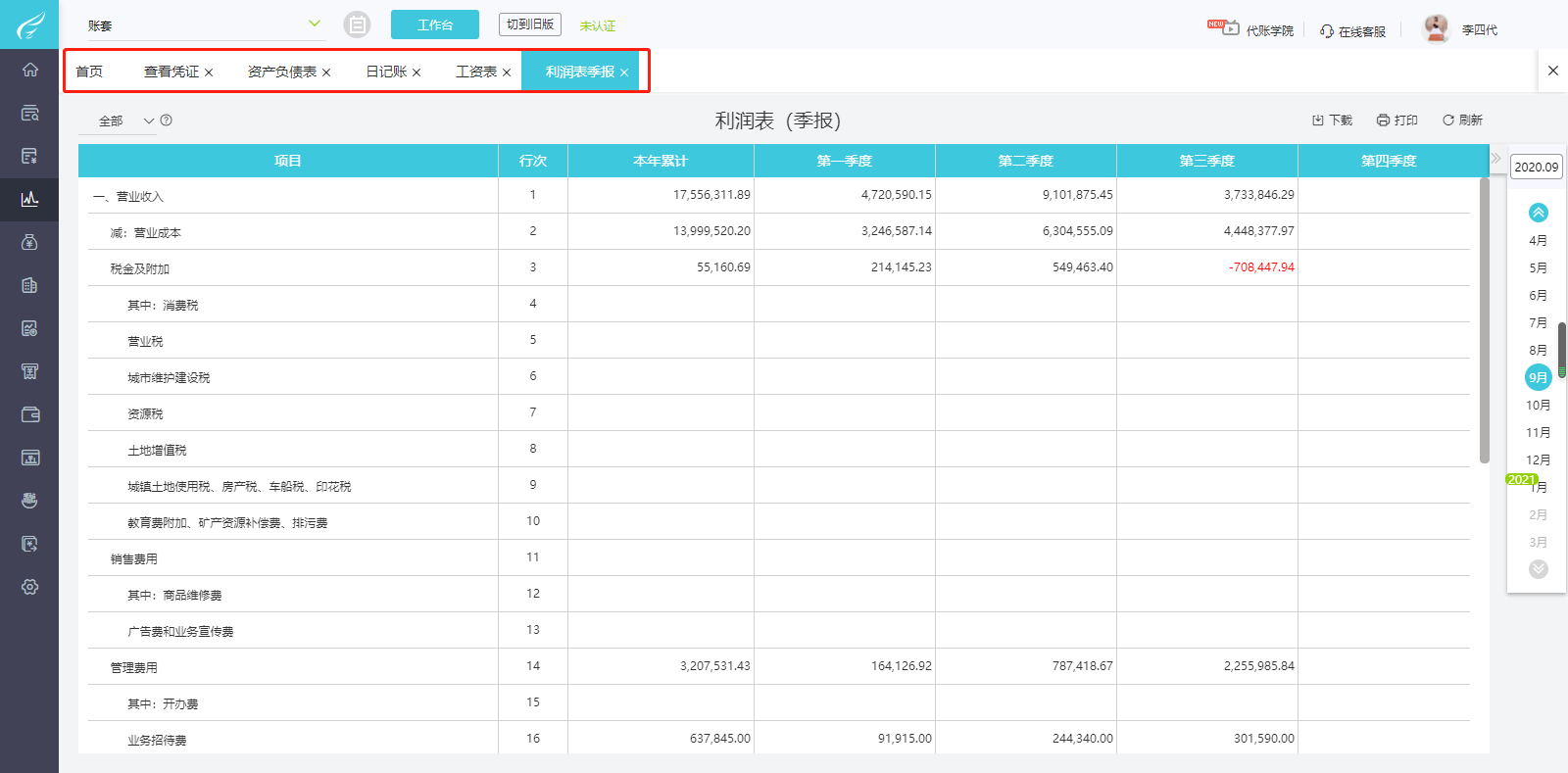Open the wallet sidebar icon

(x=29, y=414)
